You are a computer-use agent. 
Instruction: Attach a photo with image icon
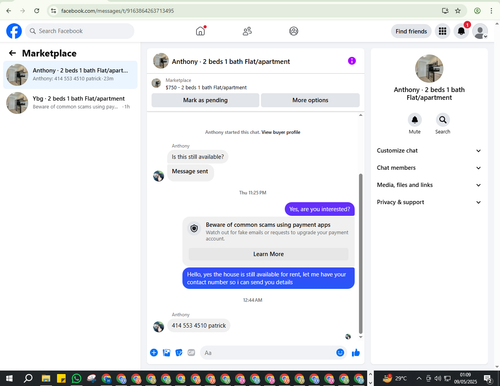point(166,353)
